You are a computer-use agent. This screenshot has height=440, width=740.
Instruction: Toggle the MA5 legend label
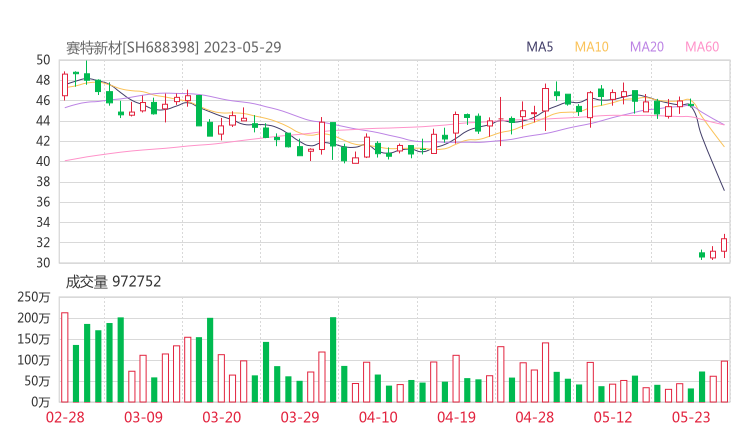[x=539, y=47]
